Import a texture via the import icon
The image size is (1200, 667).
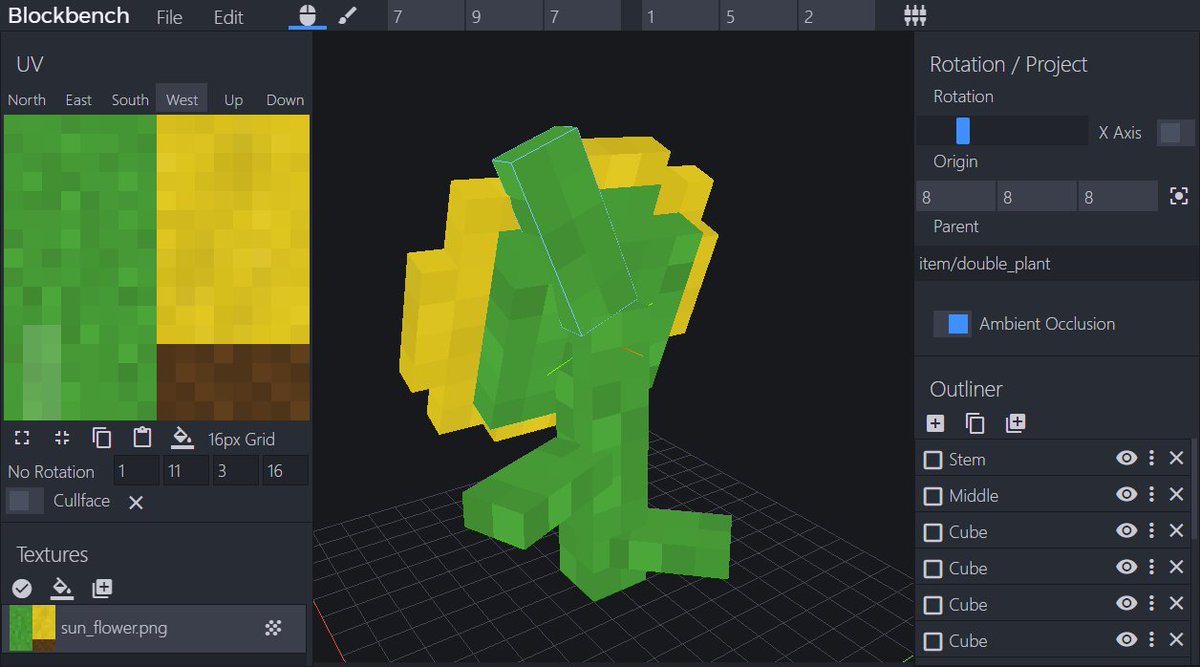[101, 589]
